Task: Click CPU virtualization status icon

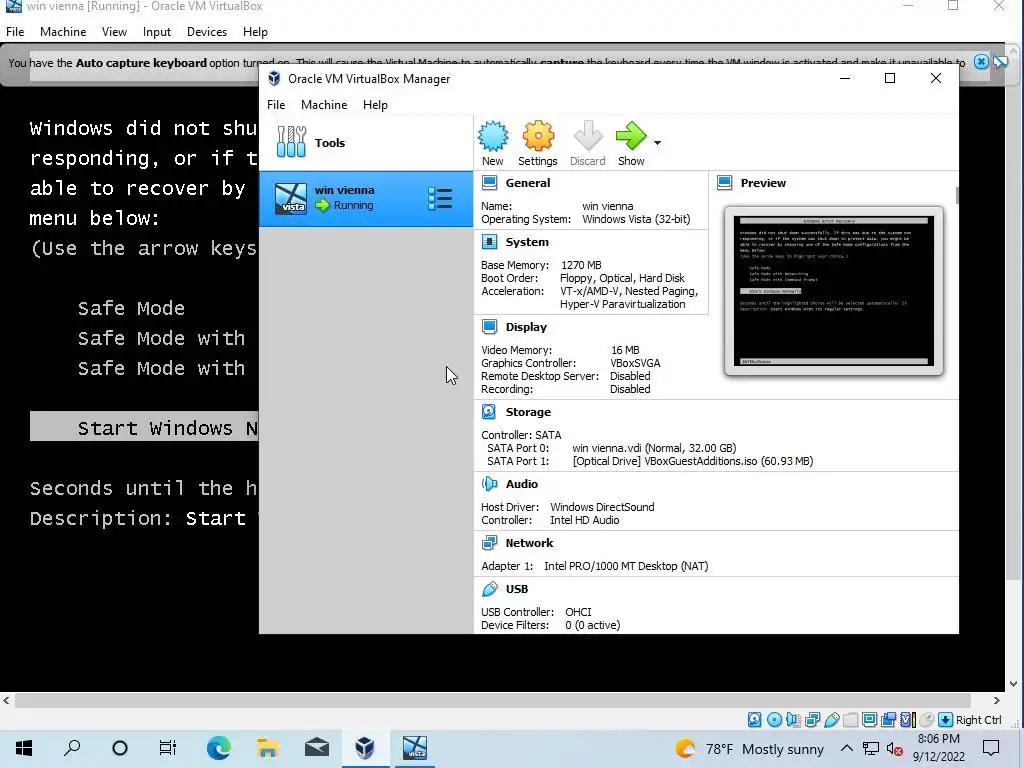Action: (908, 720)
